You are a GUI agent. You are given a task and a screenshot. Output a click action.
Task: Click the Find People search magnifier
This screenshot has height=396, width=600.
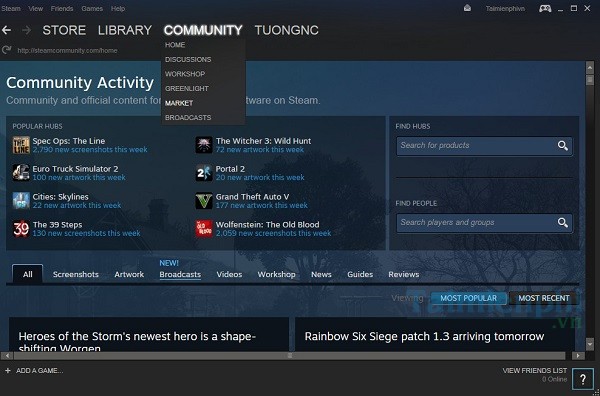click(562, 223)
